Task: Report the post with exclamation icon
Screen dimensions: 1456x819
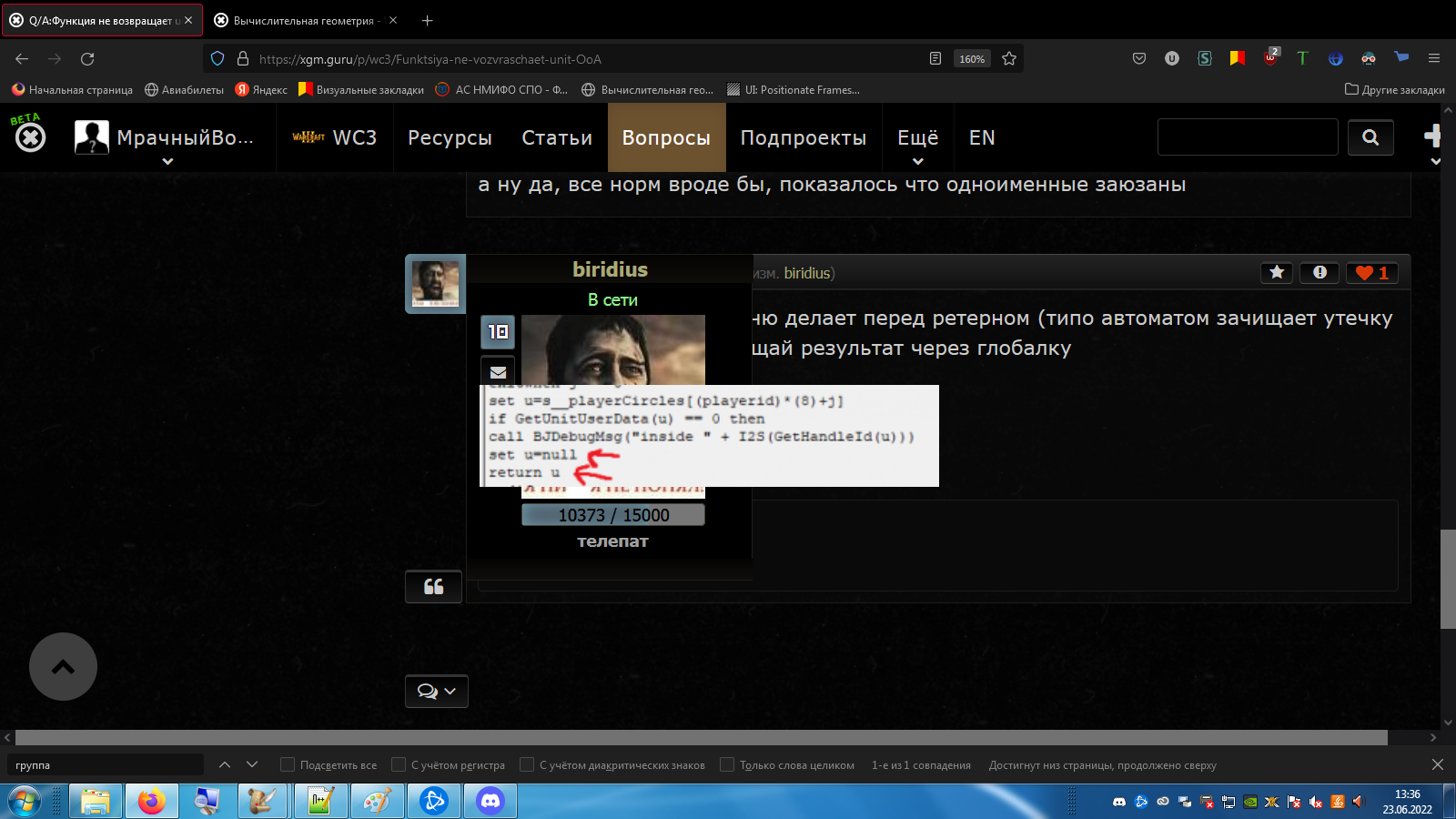Action: click(x=1319, y=273)
